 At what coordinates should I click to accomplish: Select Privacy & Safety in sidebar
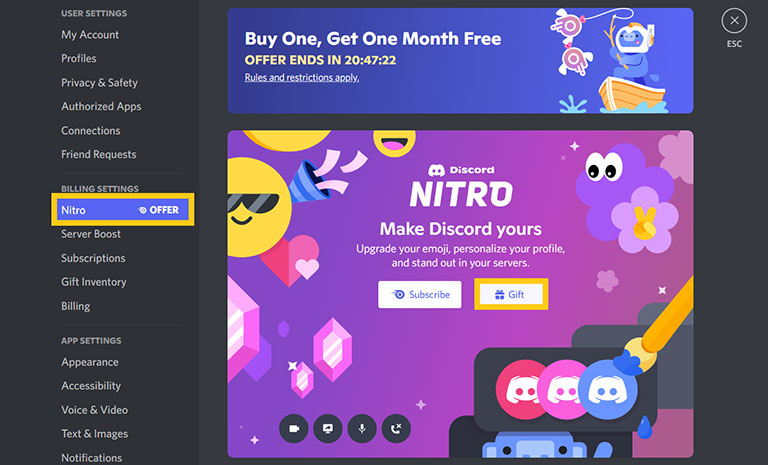[99, 82]
